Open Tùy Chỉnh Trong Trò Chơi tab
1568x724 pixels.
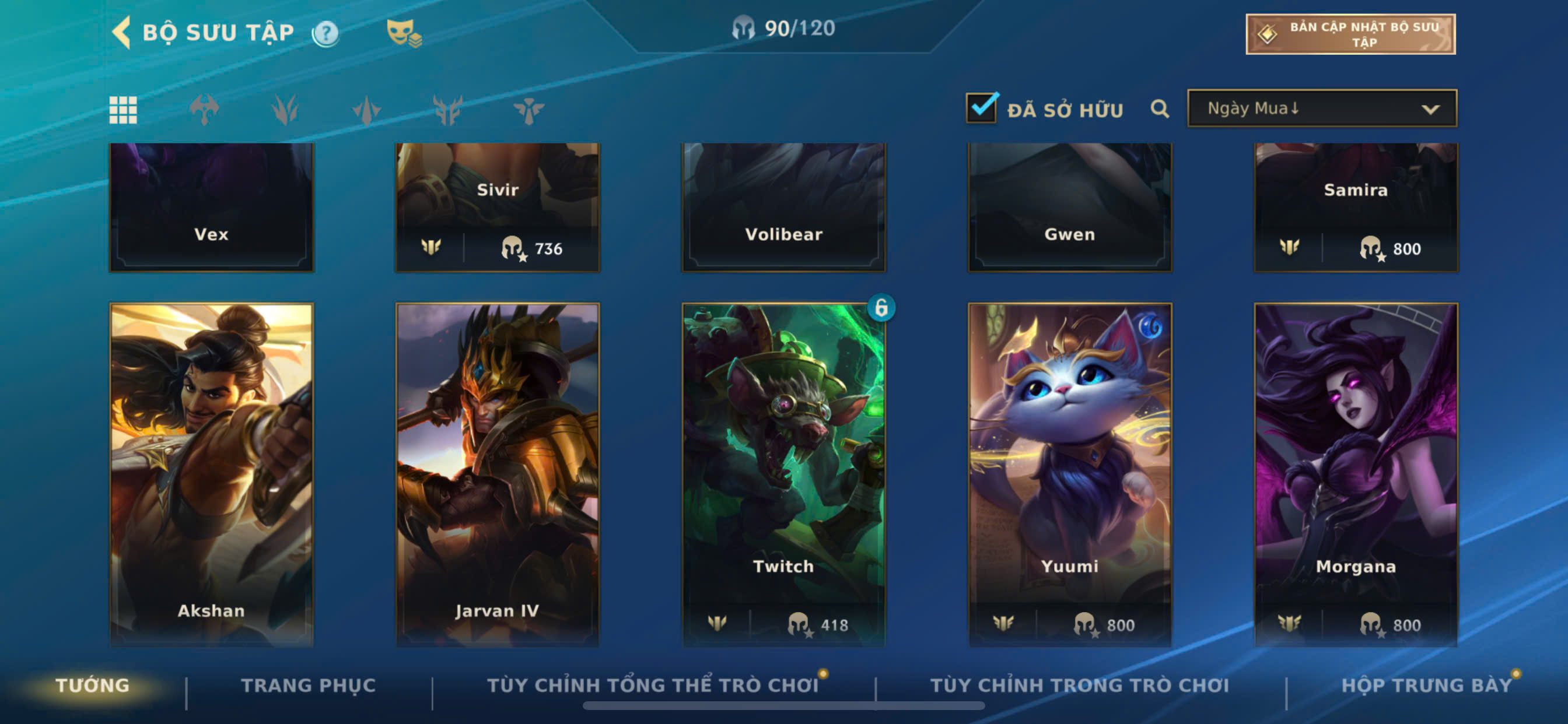pos(1079,685)
